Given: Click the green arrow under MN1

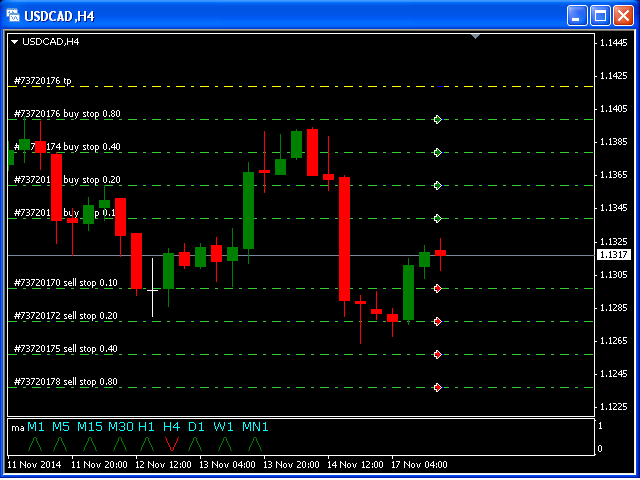Looking at the screenshot, I should click(x=255, y=443).
